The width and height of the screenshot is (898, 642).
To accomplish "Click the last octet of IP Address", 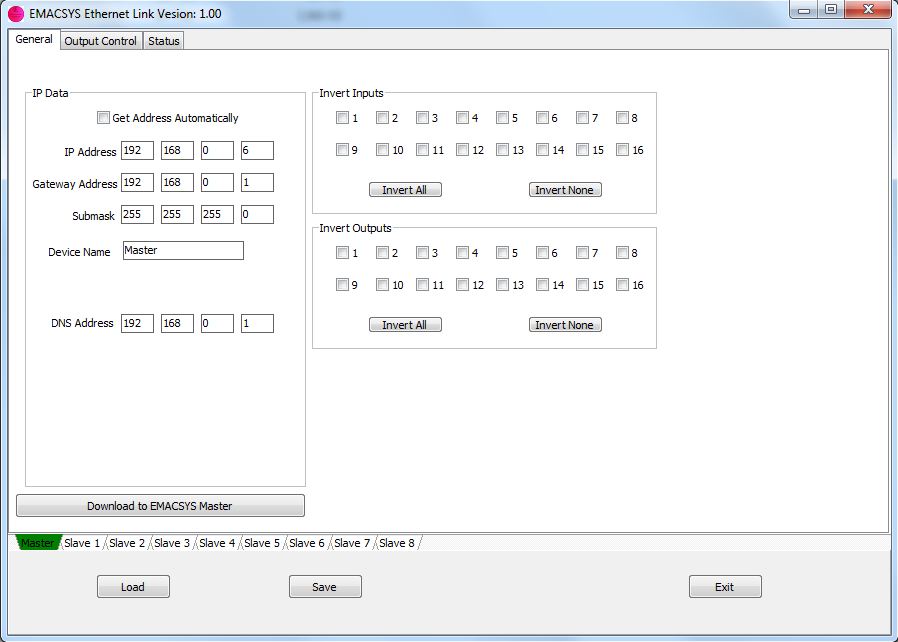I will (257, 151).
